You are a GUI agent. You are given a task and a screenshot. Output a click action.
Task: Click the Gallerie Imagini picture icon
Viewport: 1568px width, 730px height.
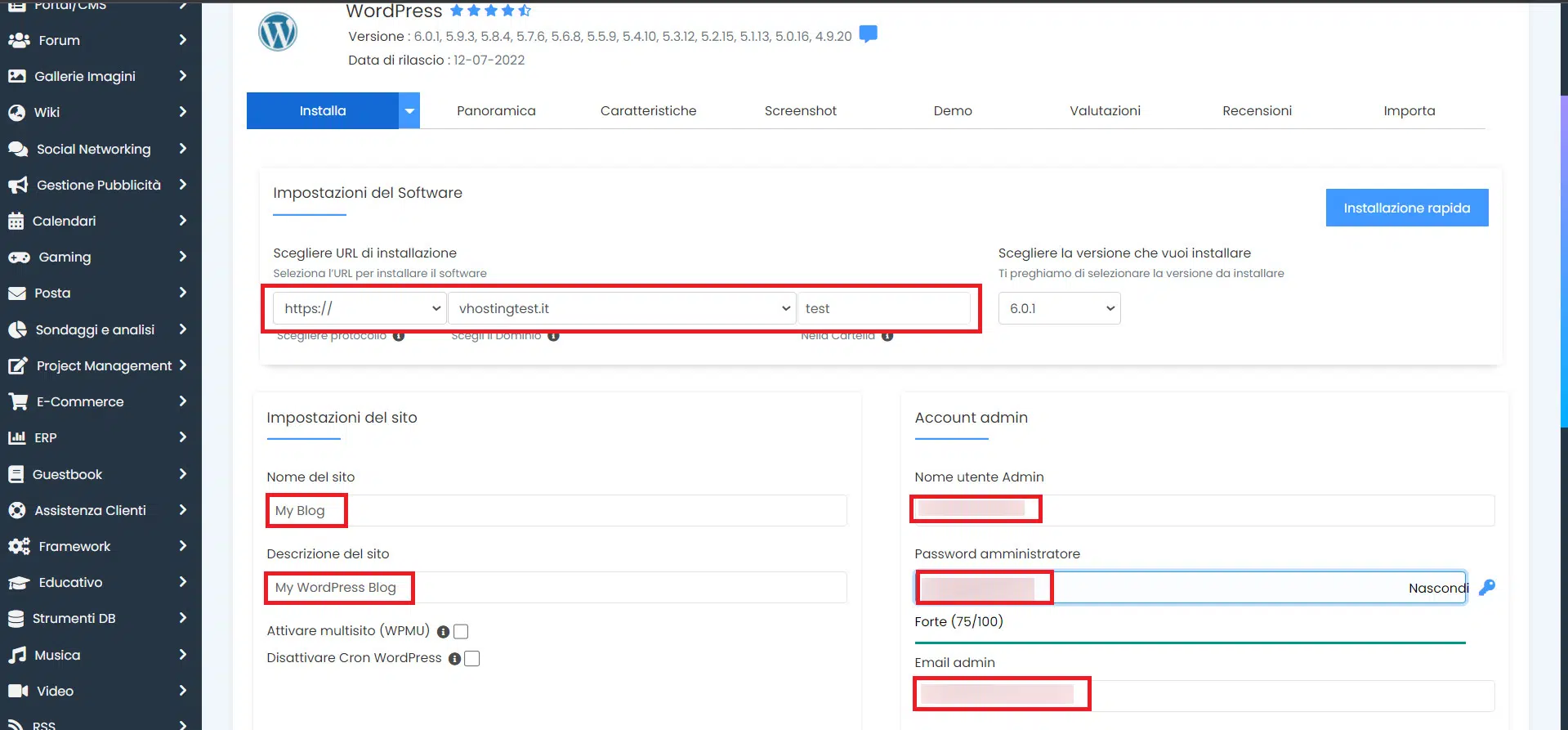[17, 76]
